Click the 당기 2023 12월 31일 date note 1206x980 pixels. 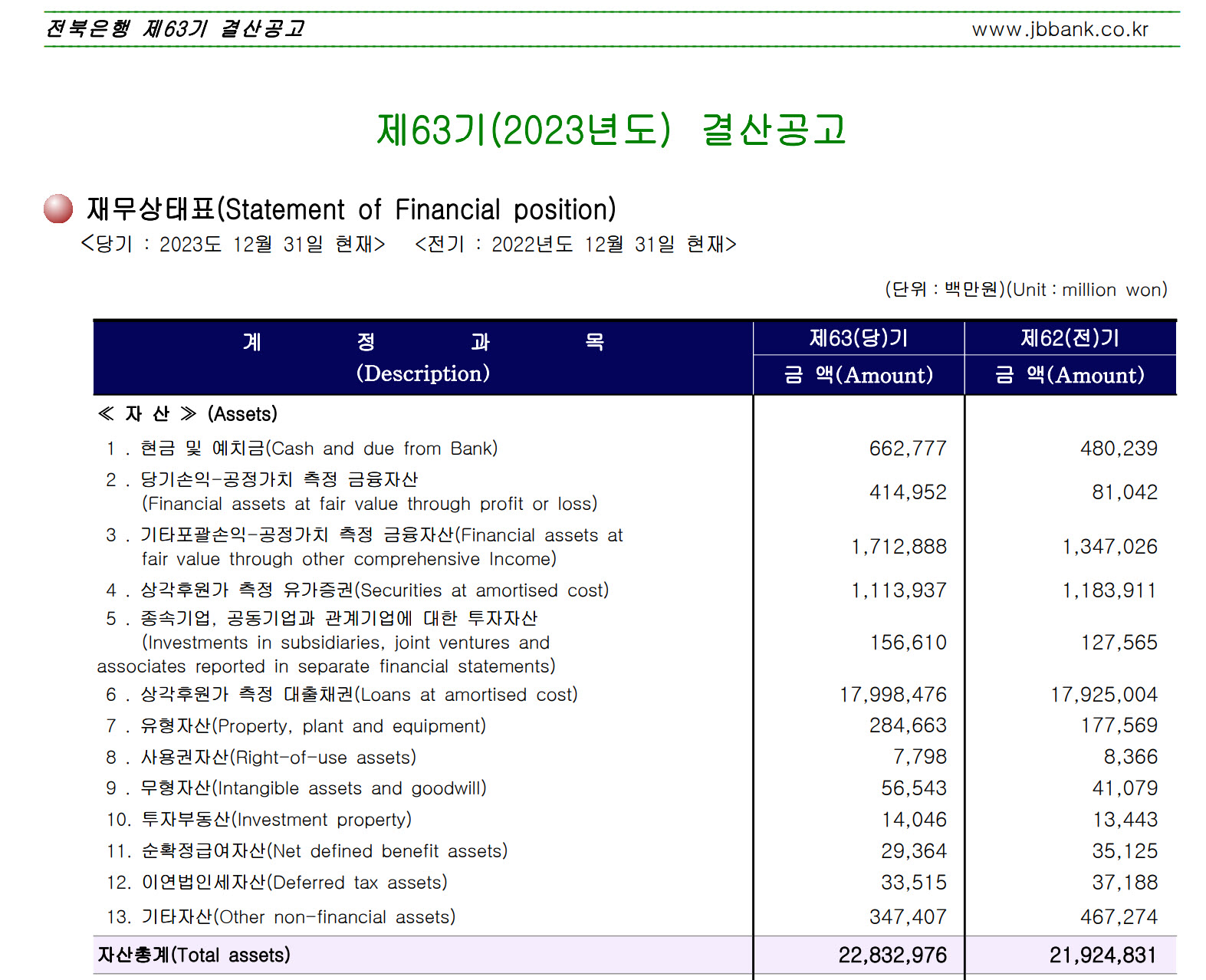coord(233,244)
